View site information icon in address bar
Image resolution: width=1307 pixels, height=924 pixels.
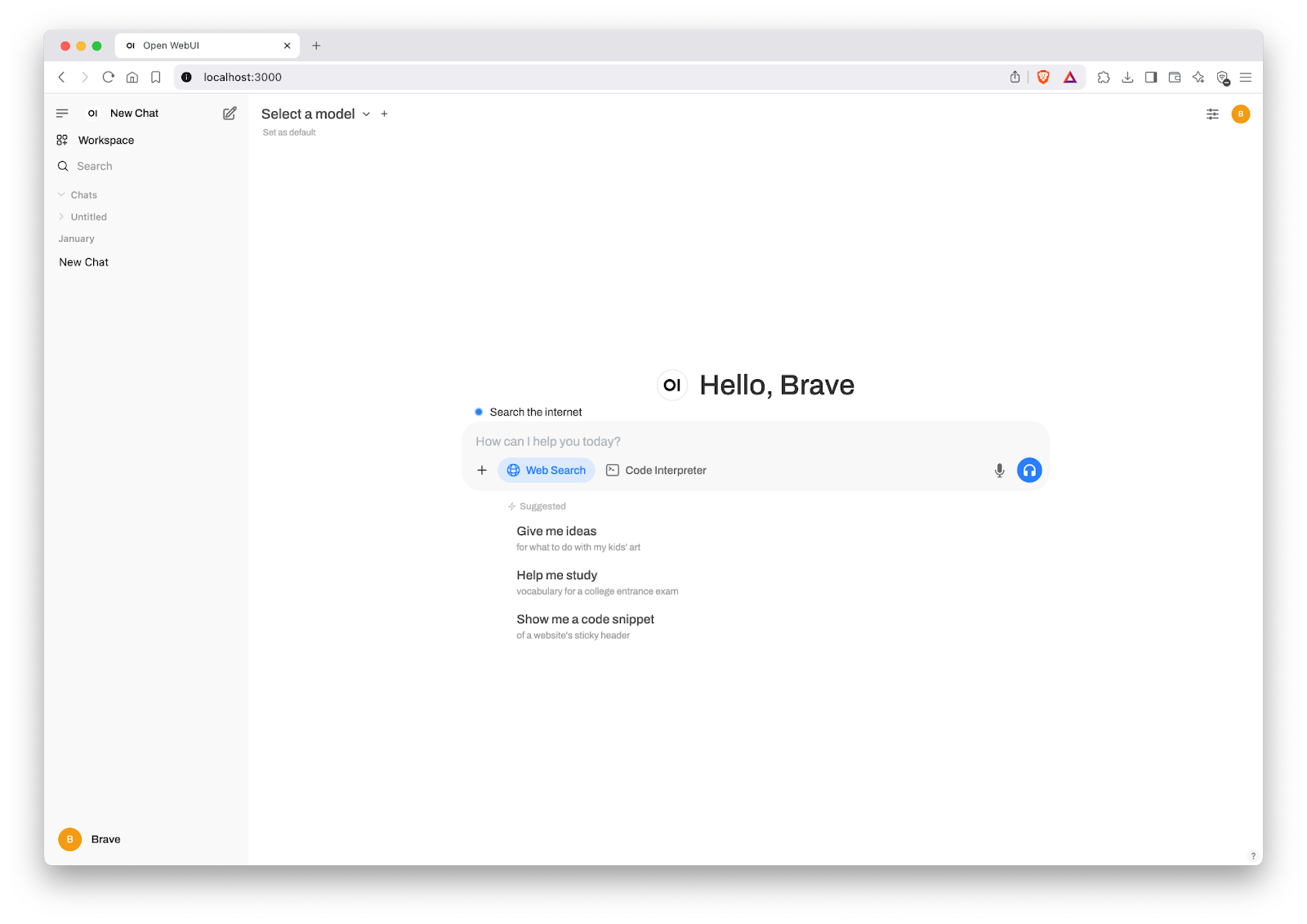pos(186,77)
